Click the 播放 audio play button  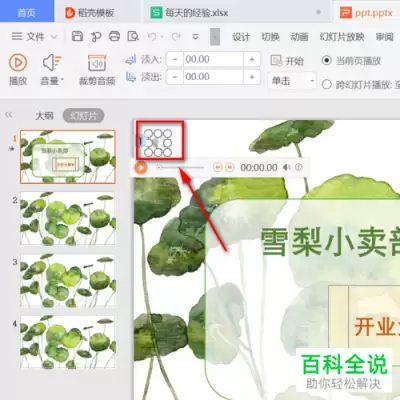pos(18,69)
